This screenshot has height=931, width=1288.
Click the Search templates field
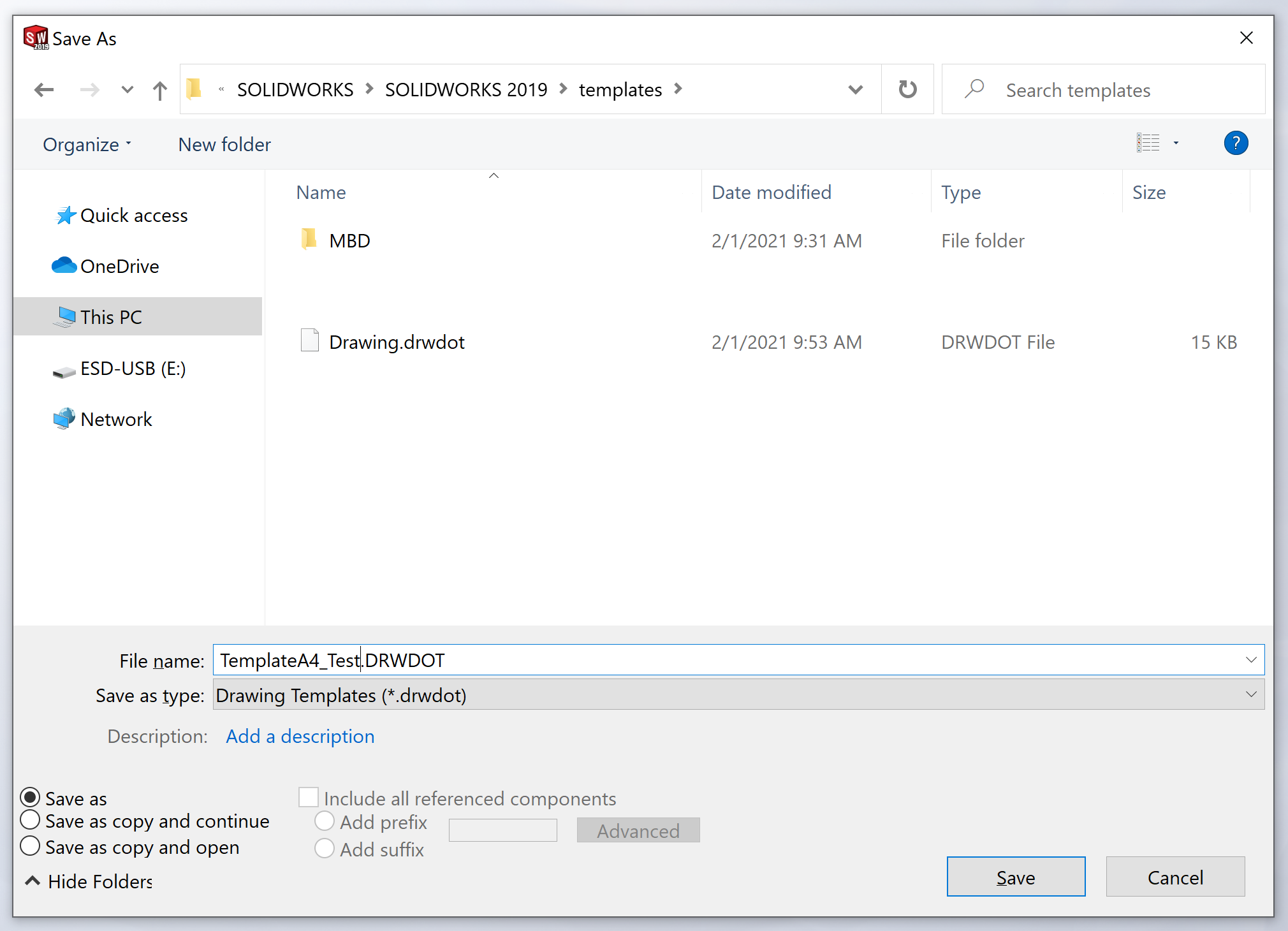tap(1103, 90)
